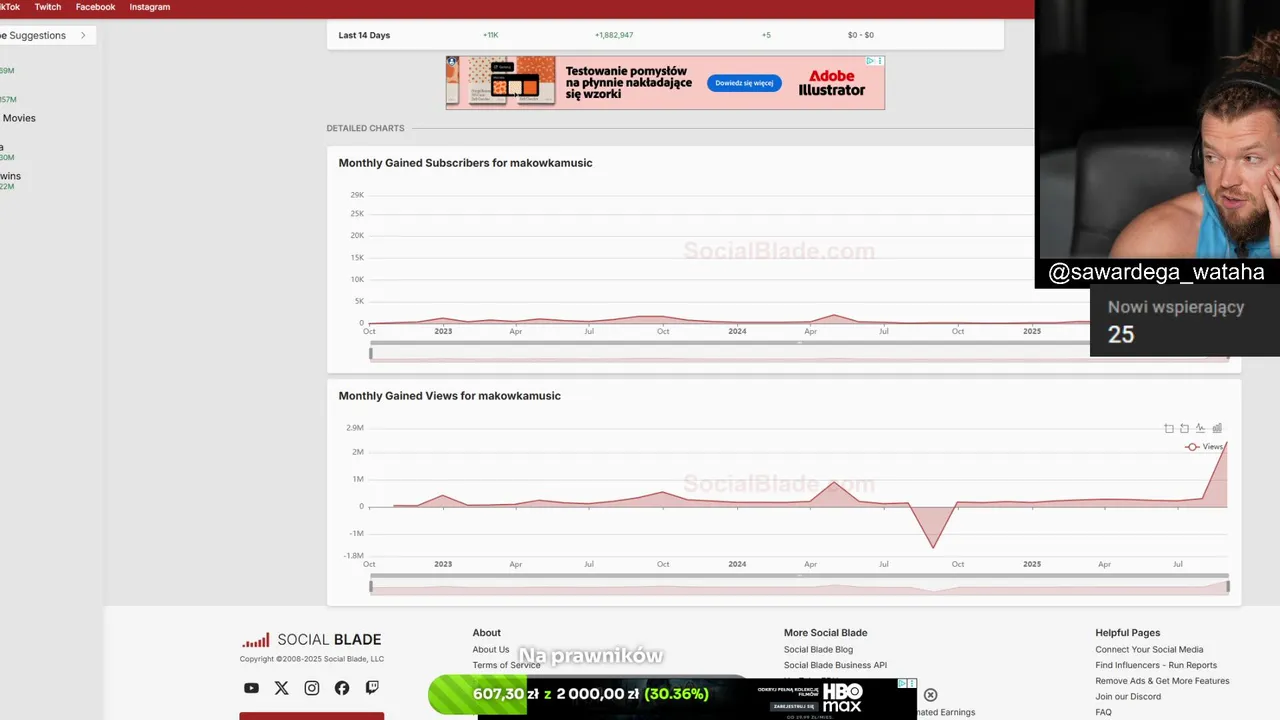1280x720 pixels.
Task: Click 'Monthly Gained Views for makowkamusic' heading
Action: click(x=449, y=396)
